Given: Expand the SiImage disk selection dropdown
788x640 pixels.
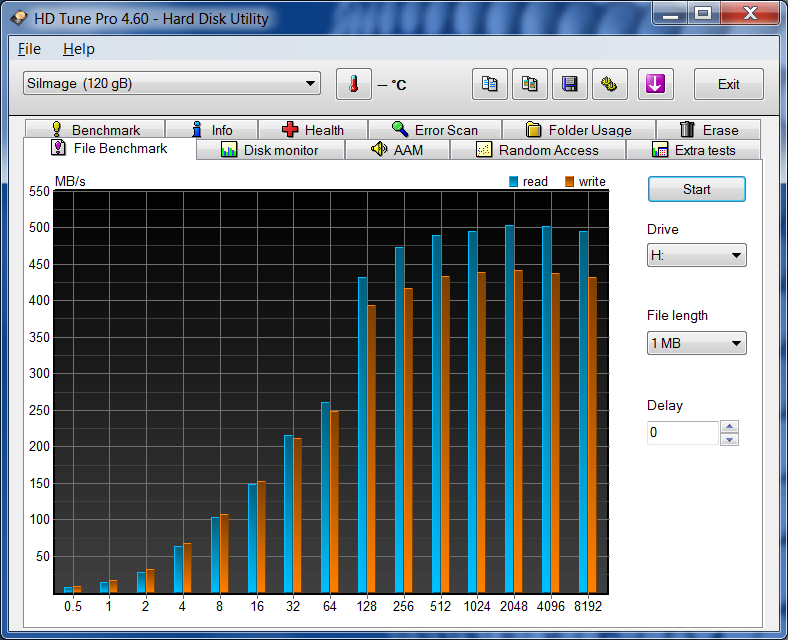Looking at the screenshot, I should [171, 84].
